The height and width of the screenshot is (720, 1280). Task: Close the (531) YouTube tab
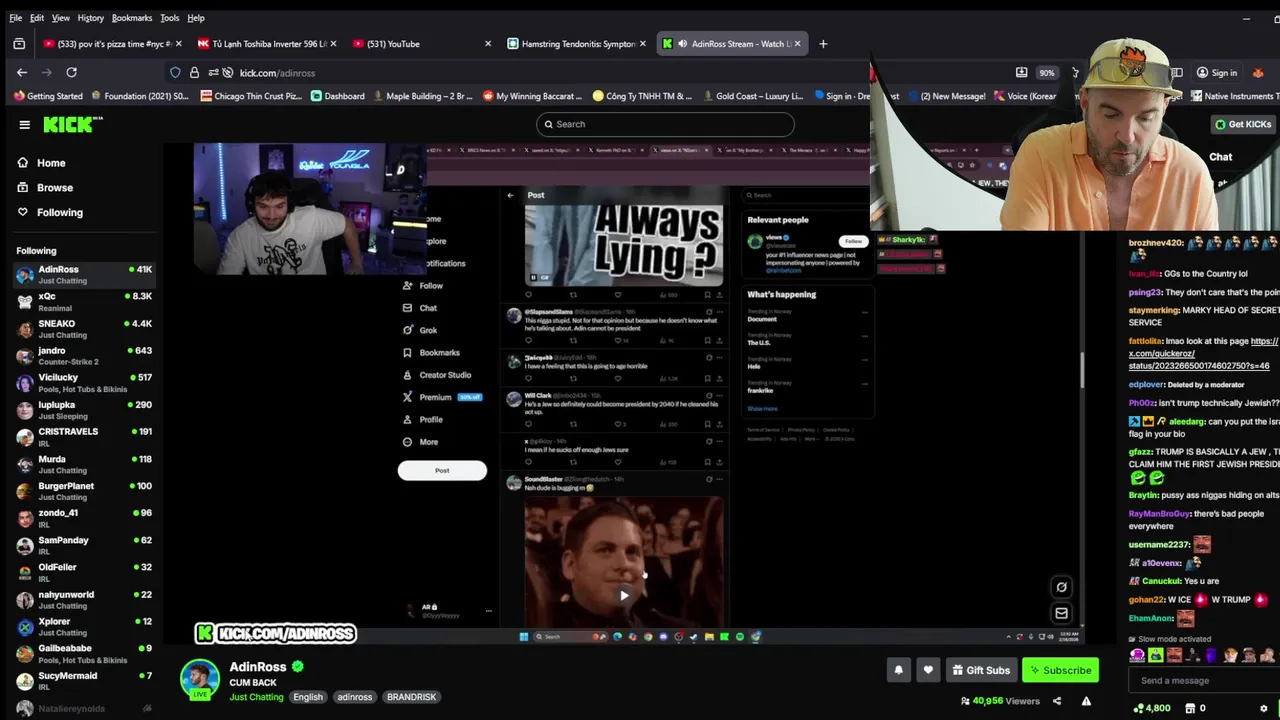488,44
